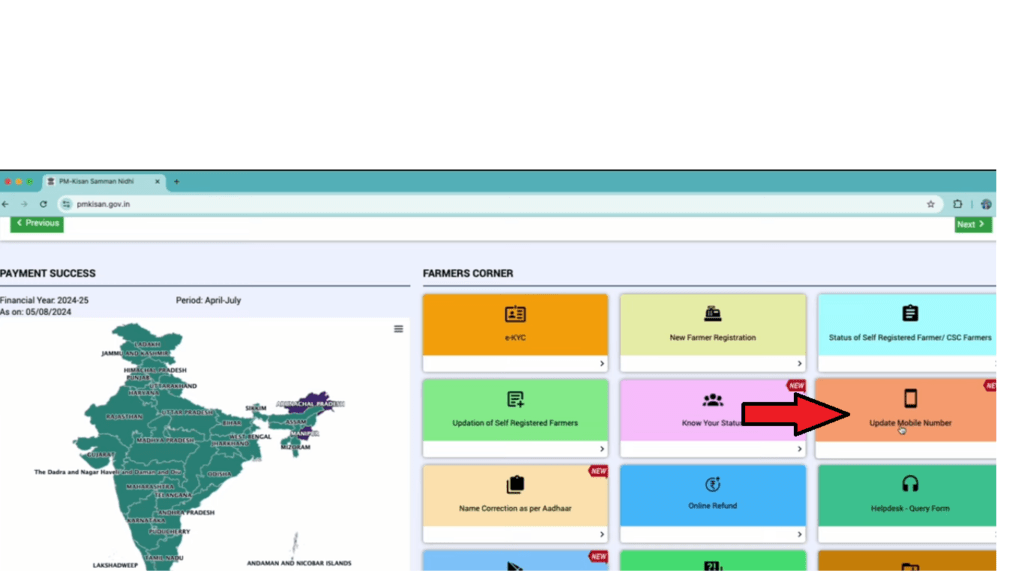Screen dimensions: 1024x576
Task: Open the Update Mobile Number link
Action: pyautogui.click(x=910, y=423)
